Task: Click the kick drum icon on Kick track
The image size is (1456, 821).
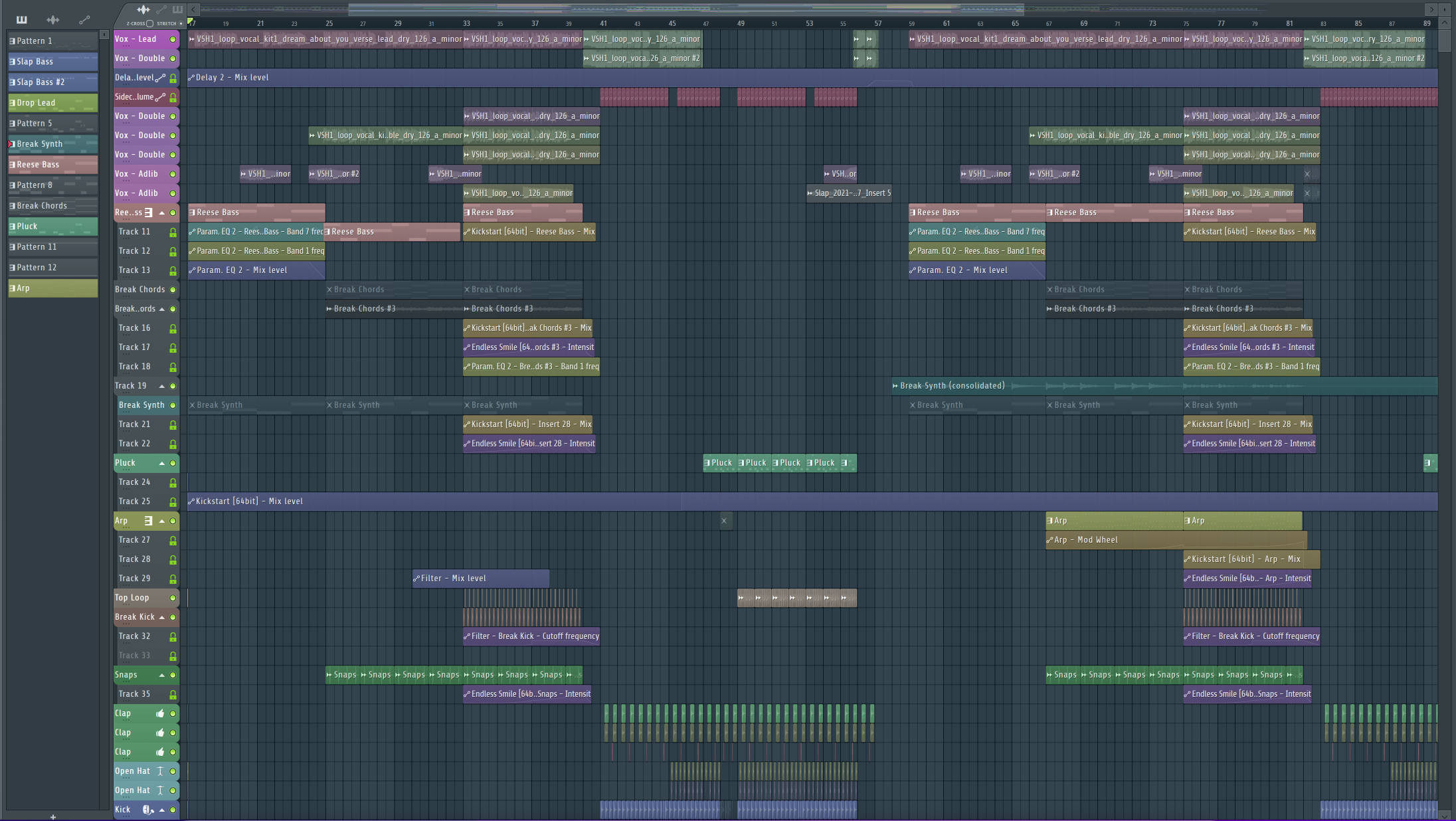Action: [x=148, y=810]
